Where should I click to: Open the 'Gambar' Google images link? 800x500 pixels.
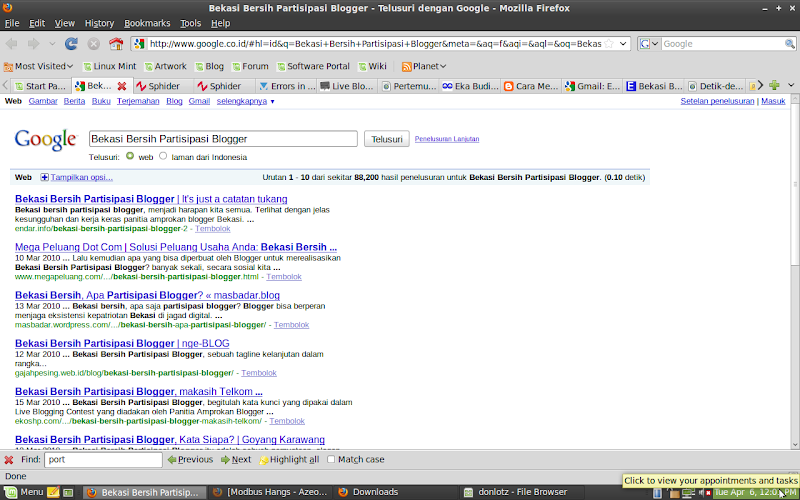click(43, 101)
